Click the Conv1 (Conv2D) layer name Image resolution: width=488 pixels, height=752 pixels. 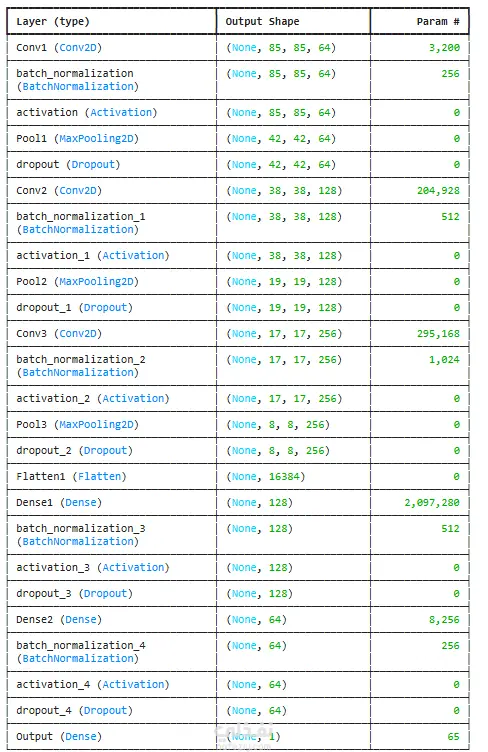pos(59,47)
